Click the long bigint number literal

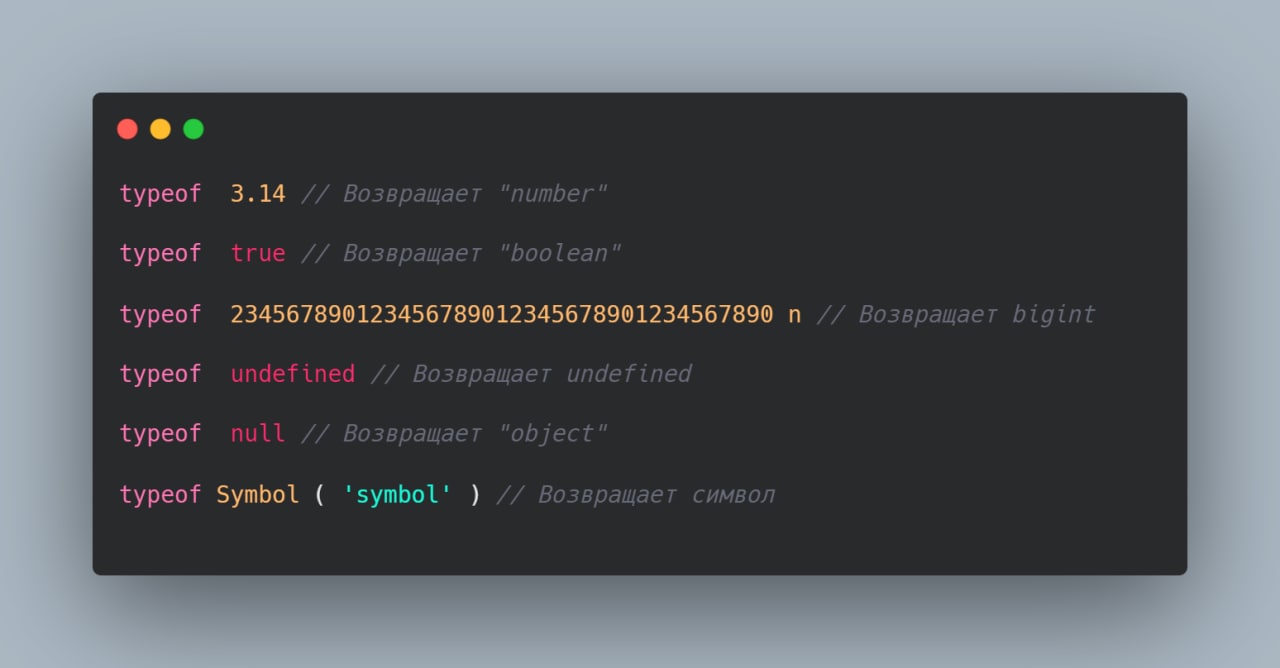502,314
